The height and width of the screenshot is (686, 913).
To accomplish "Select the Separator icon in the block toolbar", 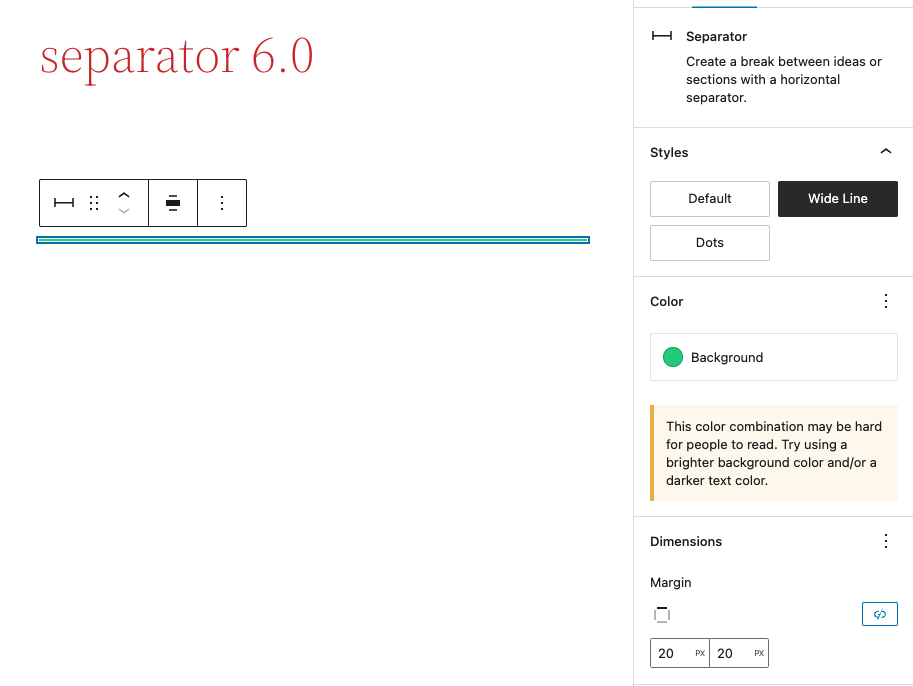I will tap(63, 202).
